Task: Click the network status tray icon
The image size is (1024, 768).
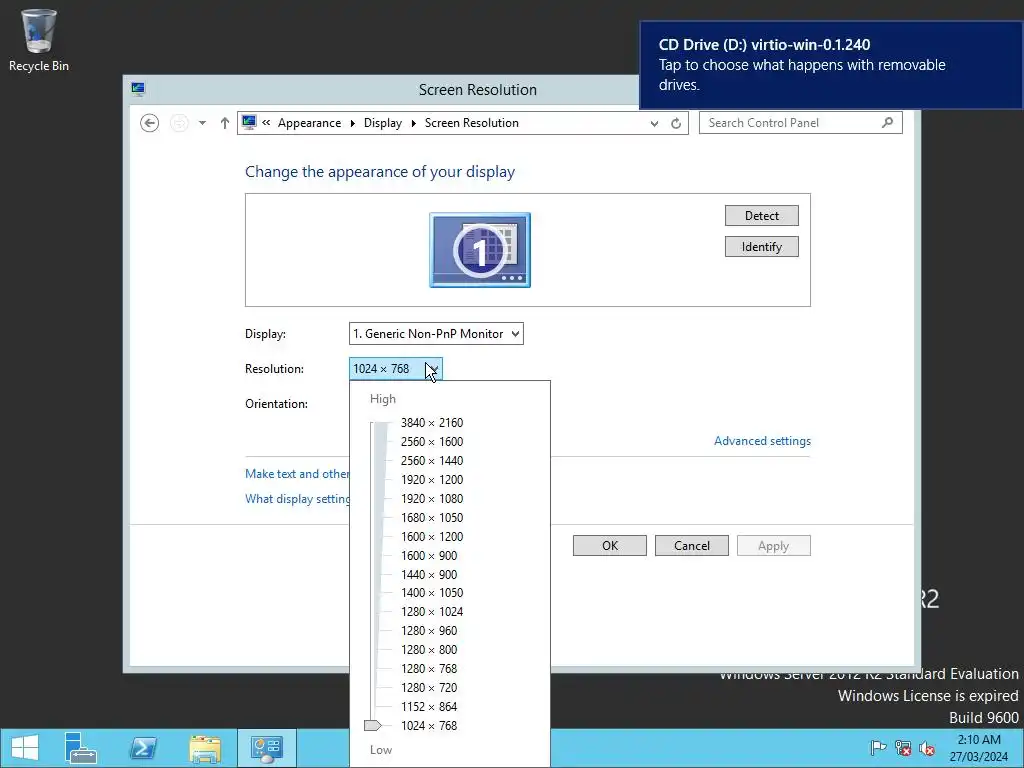Action: tap(903, 748)
